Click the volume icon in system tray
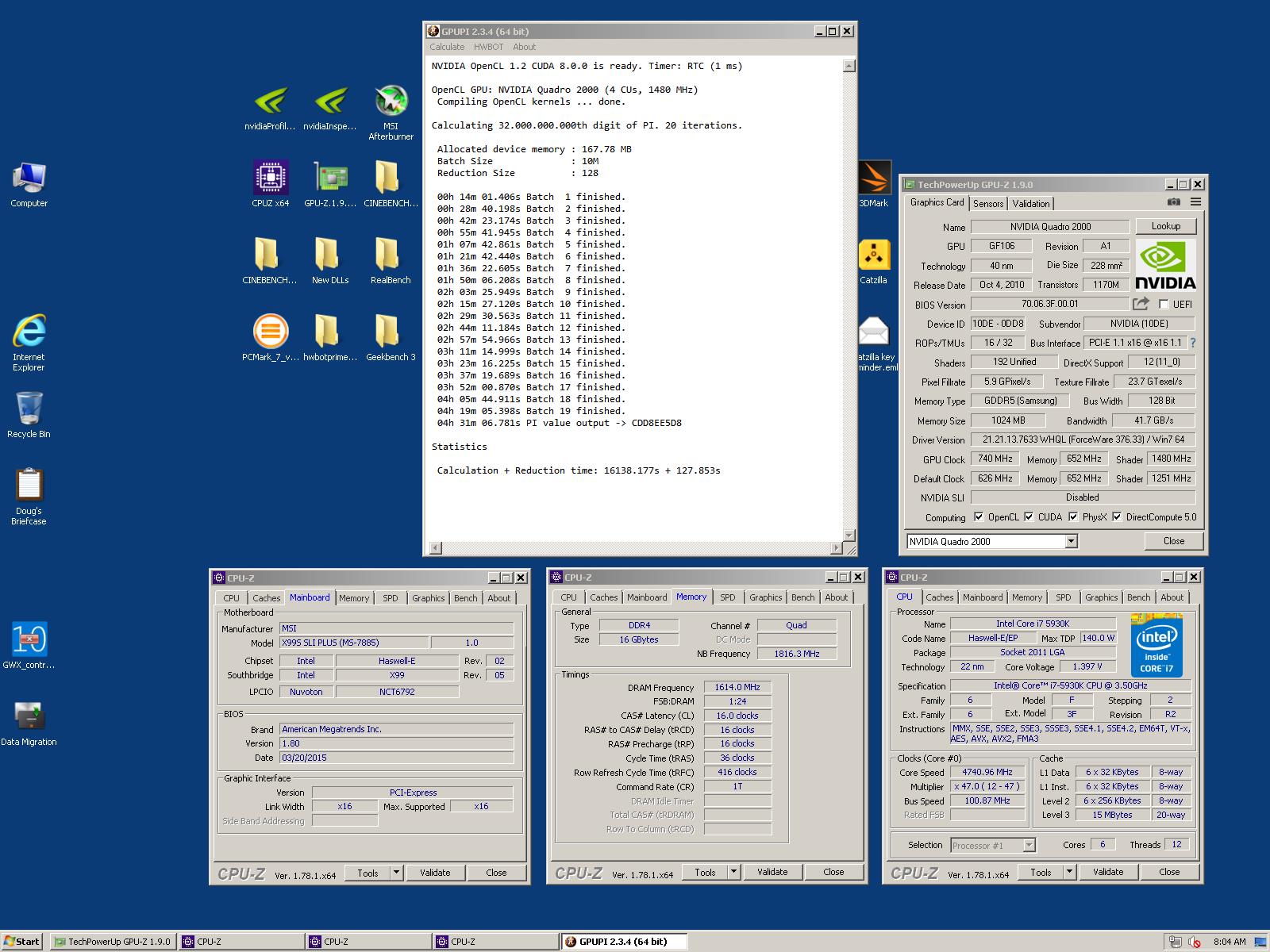The width and height of the screenshot is (1270, 952). coord(1194,942)
